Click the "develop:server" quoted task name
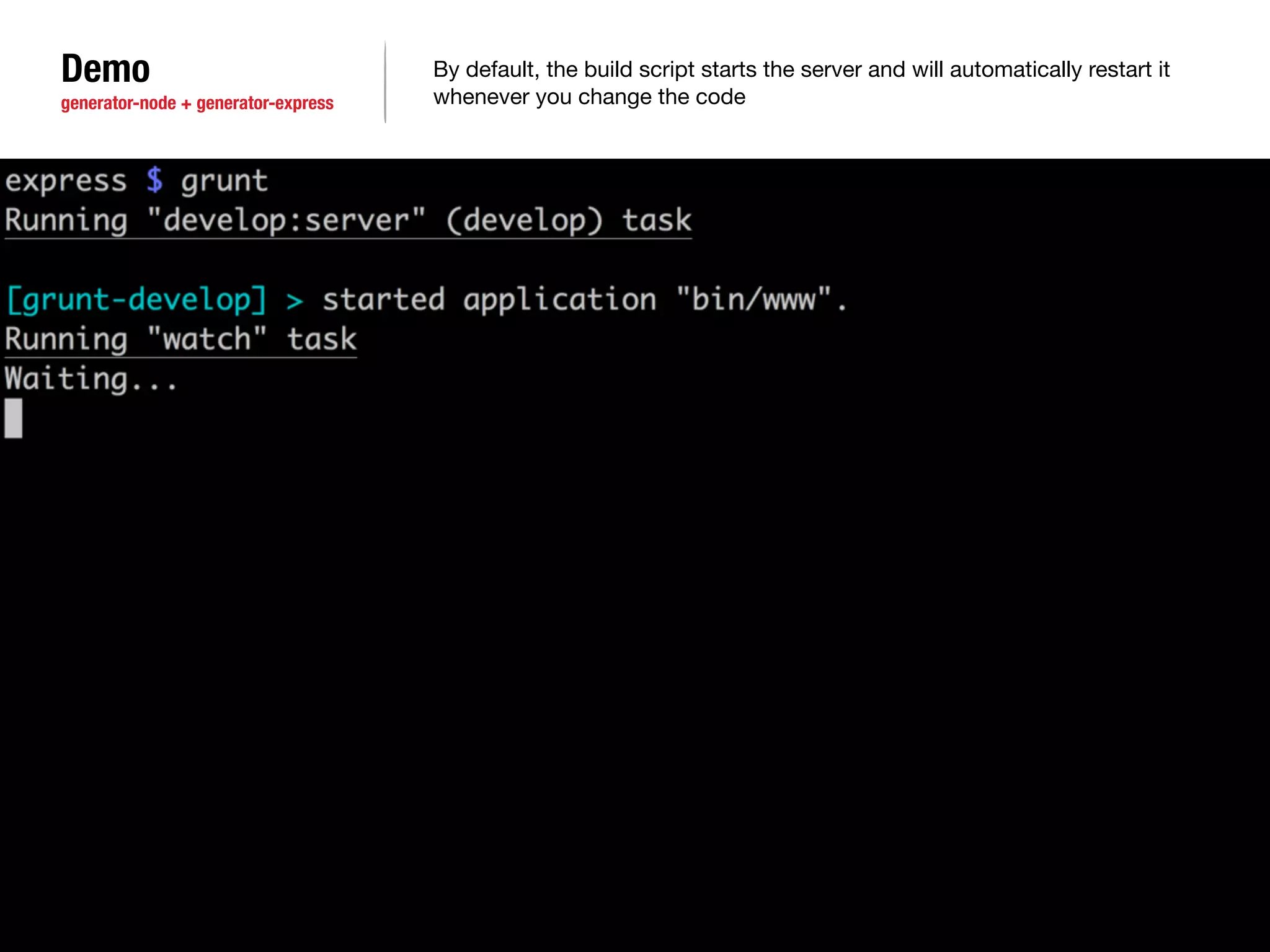 click(x=286, y=221)
